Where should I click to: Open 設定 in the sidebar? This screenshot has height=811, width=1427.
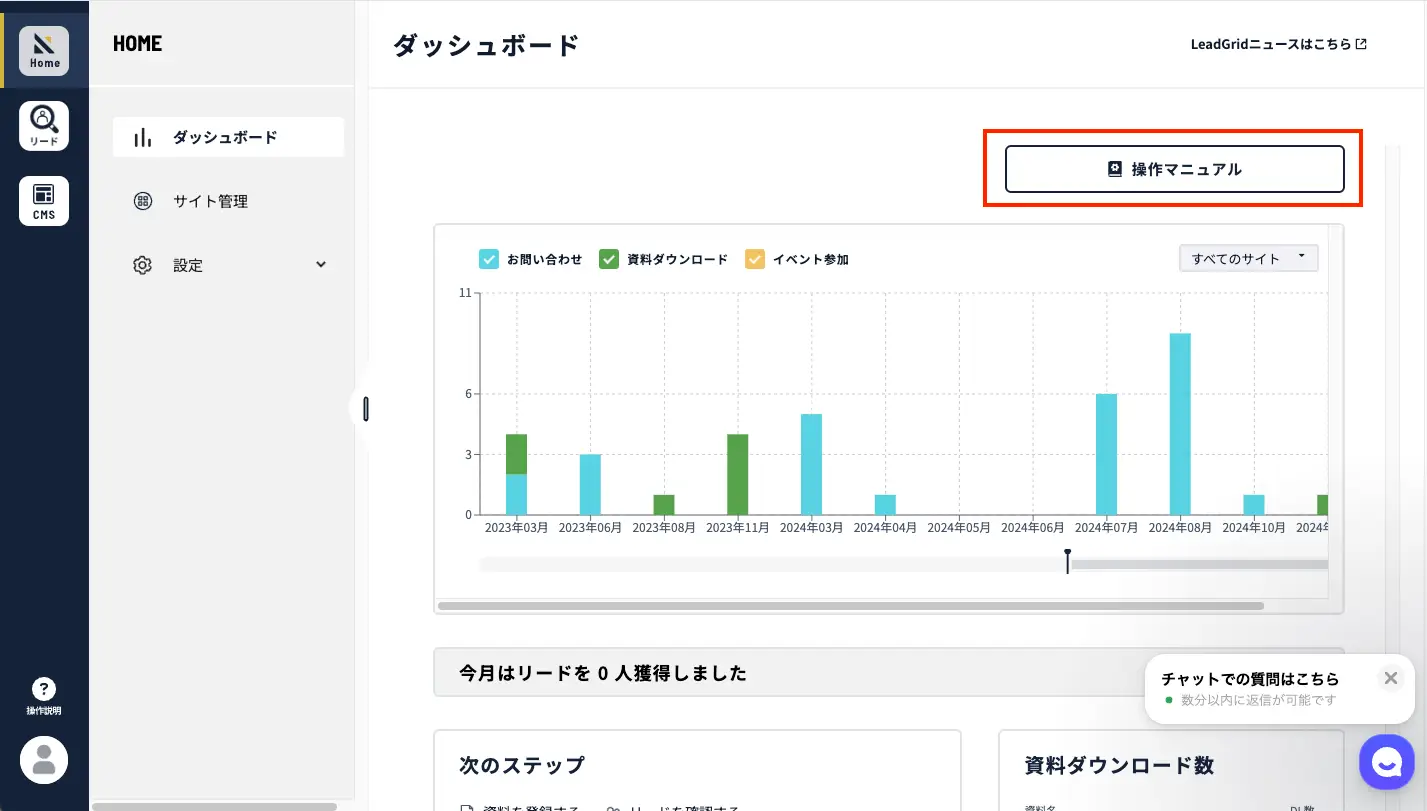pos(228,265)
